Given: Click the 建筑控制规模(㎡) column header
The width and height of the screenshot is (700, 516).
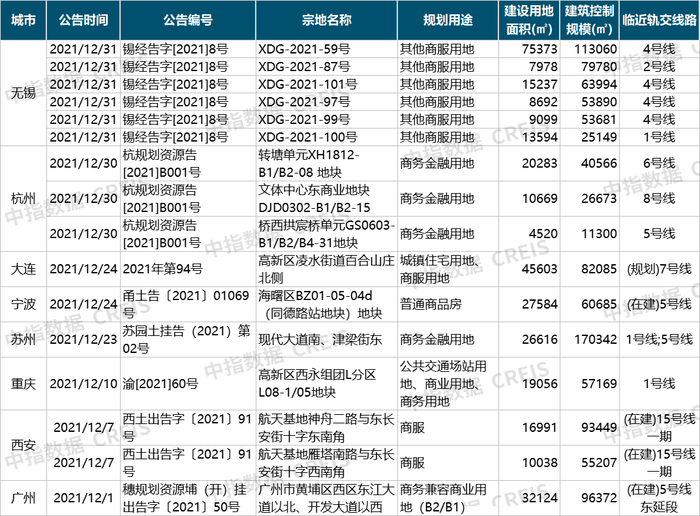Looking at the screenshot, I should (589, 20).
